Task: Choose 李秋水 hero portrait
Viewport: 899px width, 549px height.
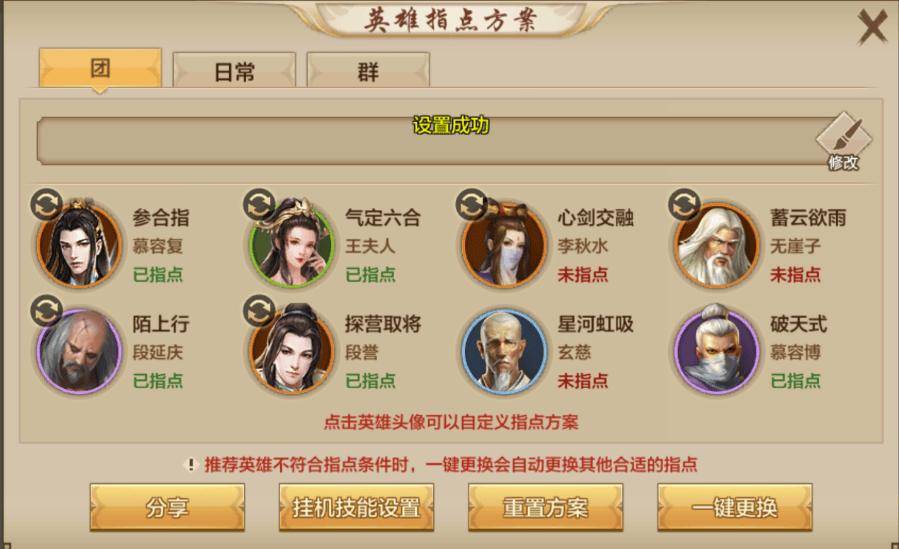Action: [x=504, y=245]
